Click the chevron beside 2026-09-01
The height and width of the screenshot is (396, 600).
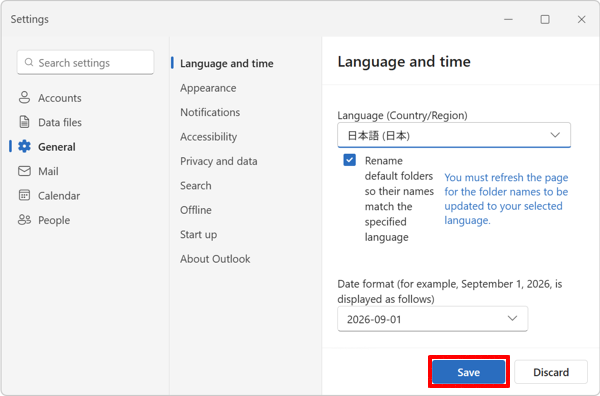pyautogui.click(x=512, y=318)
